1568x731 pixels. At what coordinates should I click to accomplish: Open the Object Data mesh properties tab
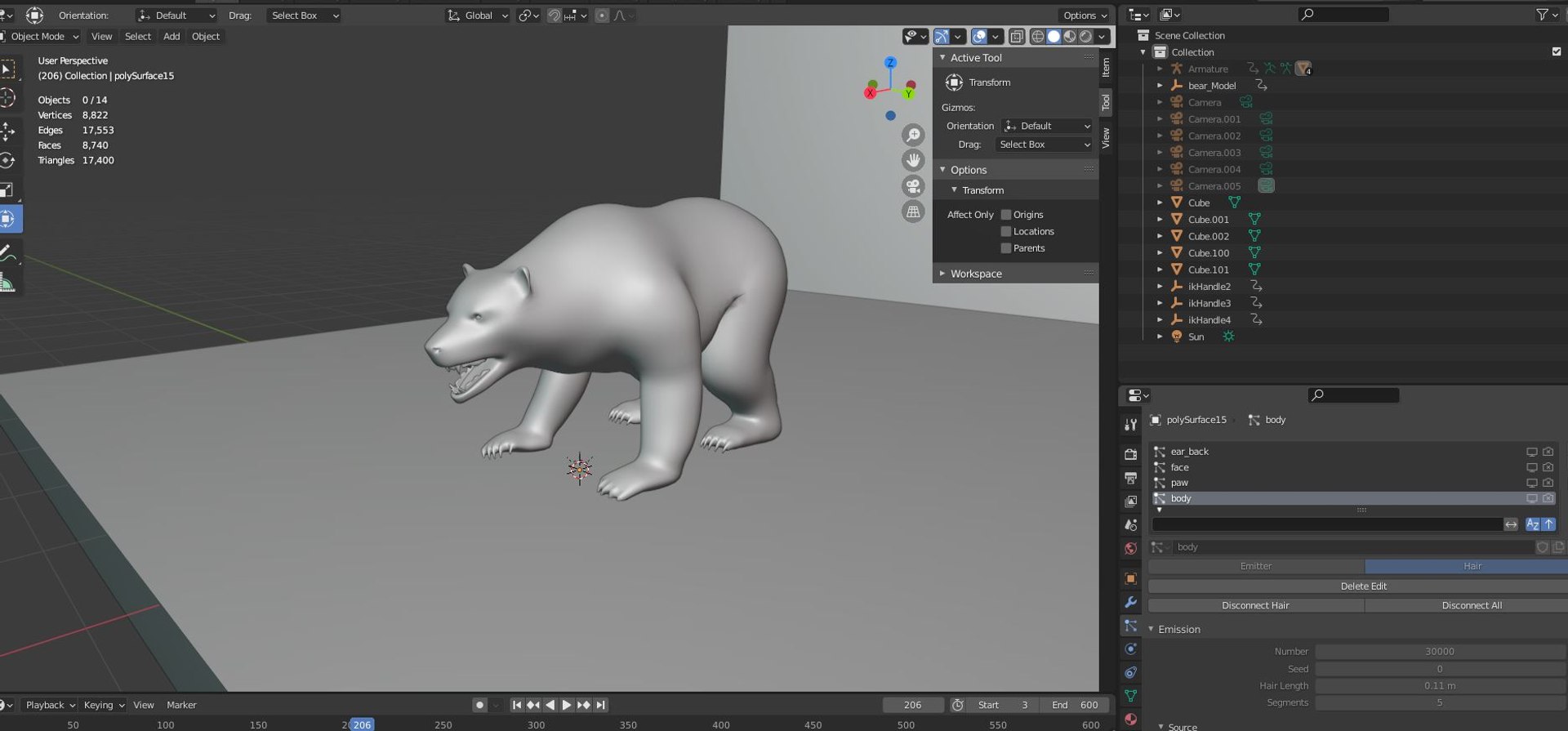[x=1130, y=696]
